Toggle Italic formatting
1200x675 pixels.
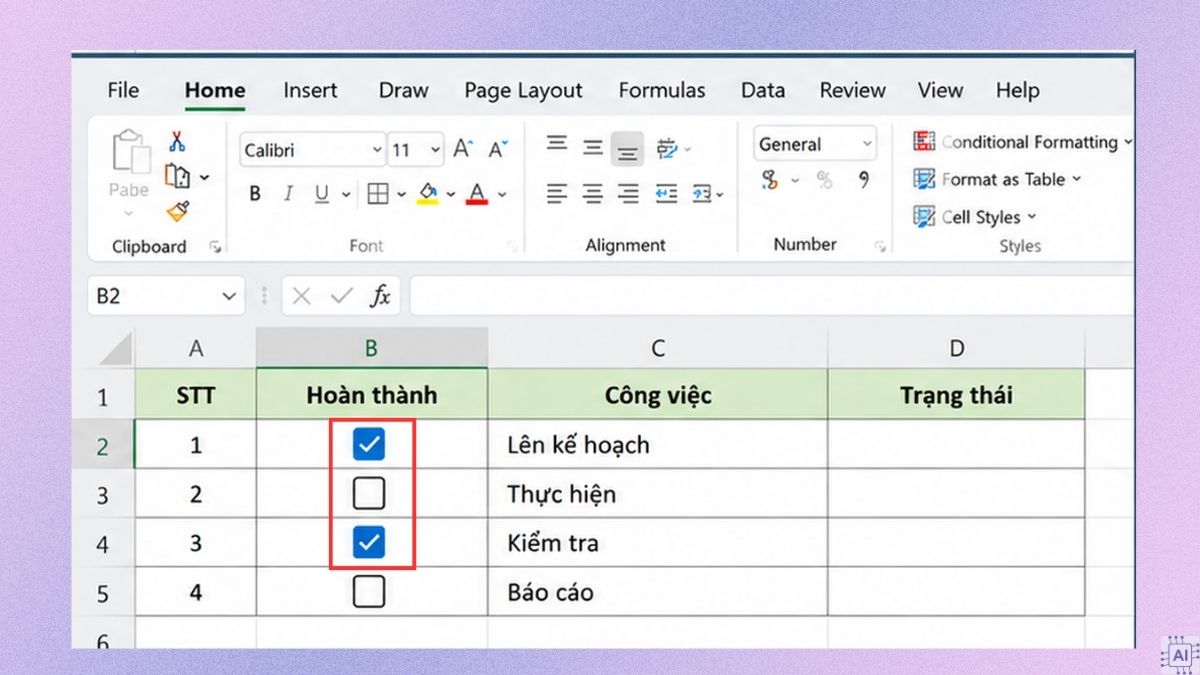click(288, 194)
